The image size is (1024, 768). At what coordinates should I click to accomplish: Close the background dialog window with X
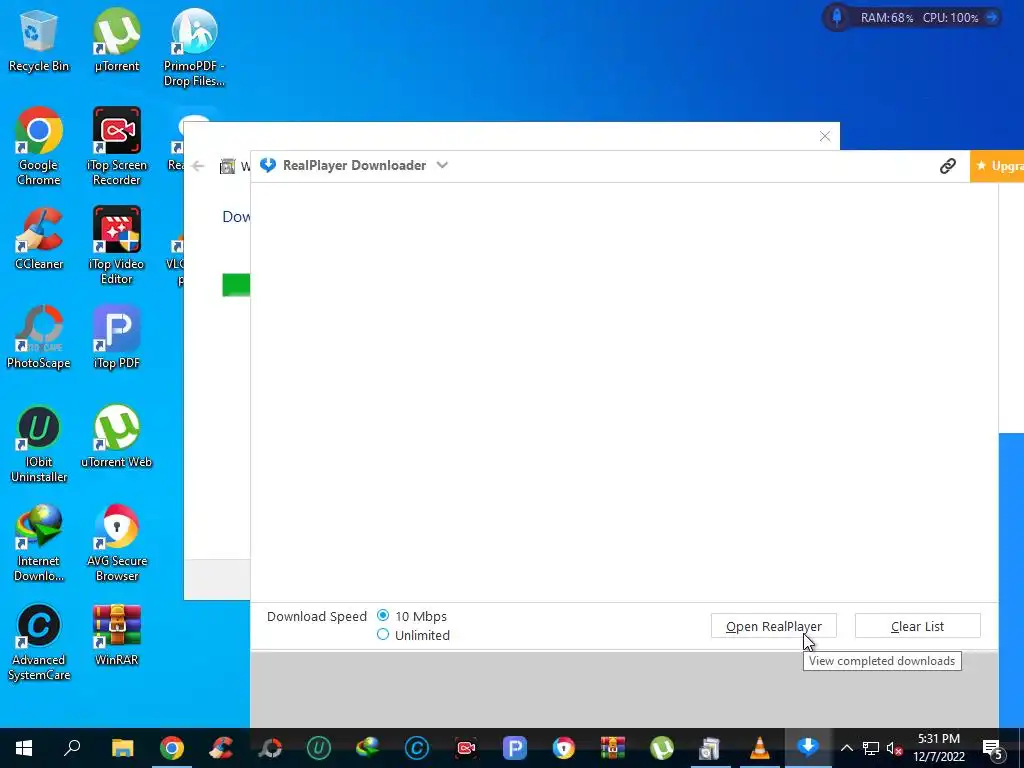825,136
